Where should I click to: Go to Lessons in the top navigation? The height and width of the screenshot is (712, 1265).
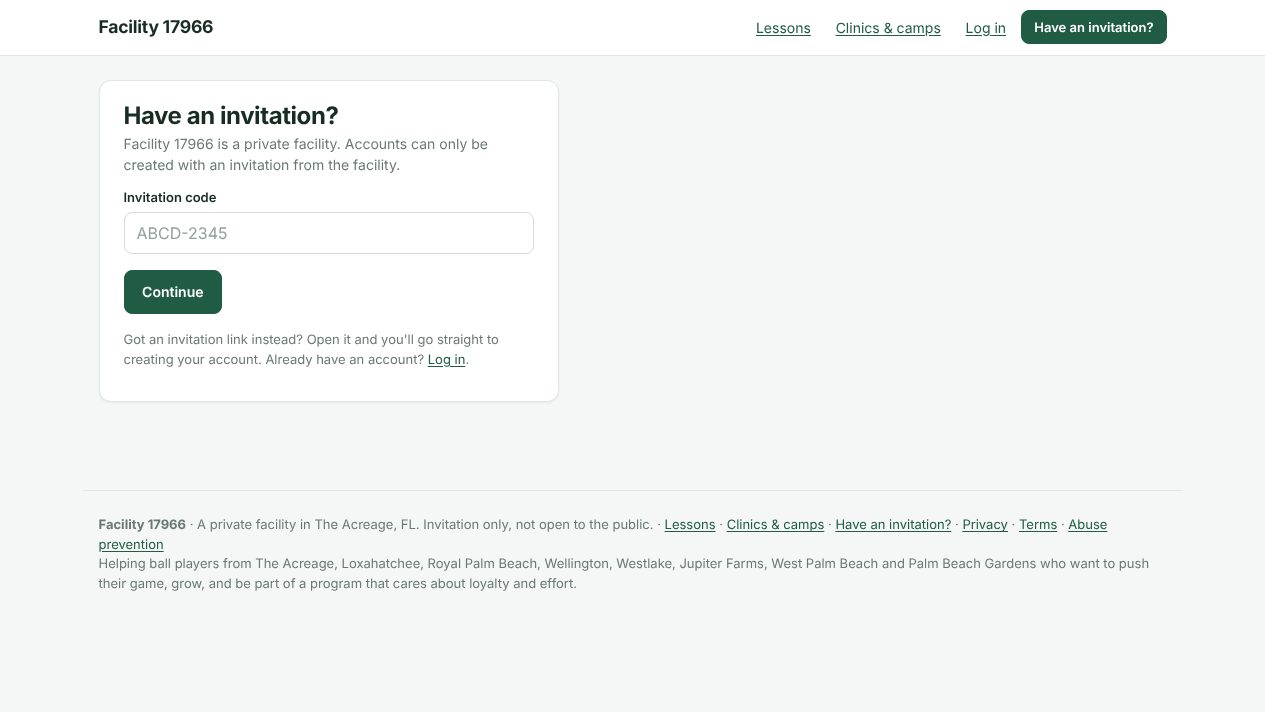tap(783, 28)
